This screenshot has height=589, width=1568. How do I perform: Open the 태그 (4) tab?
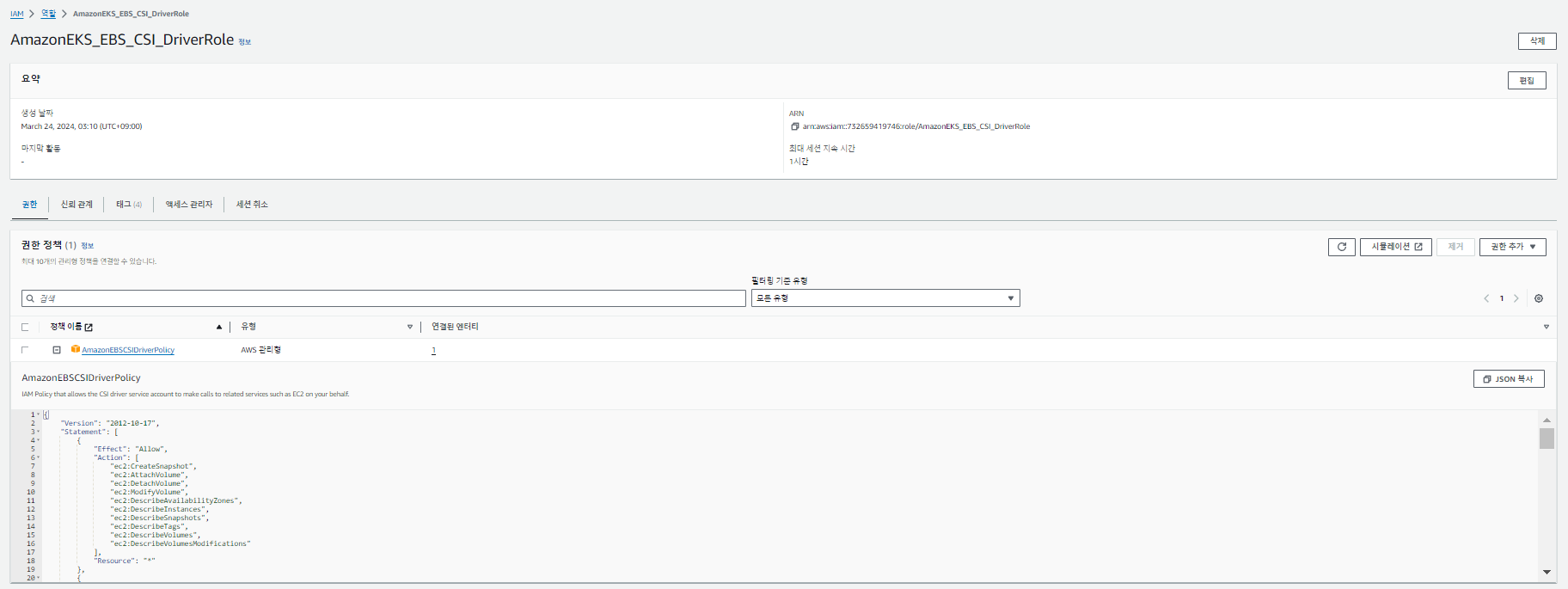point(129,205)
